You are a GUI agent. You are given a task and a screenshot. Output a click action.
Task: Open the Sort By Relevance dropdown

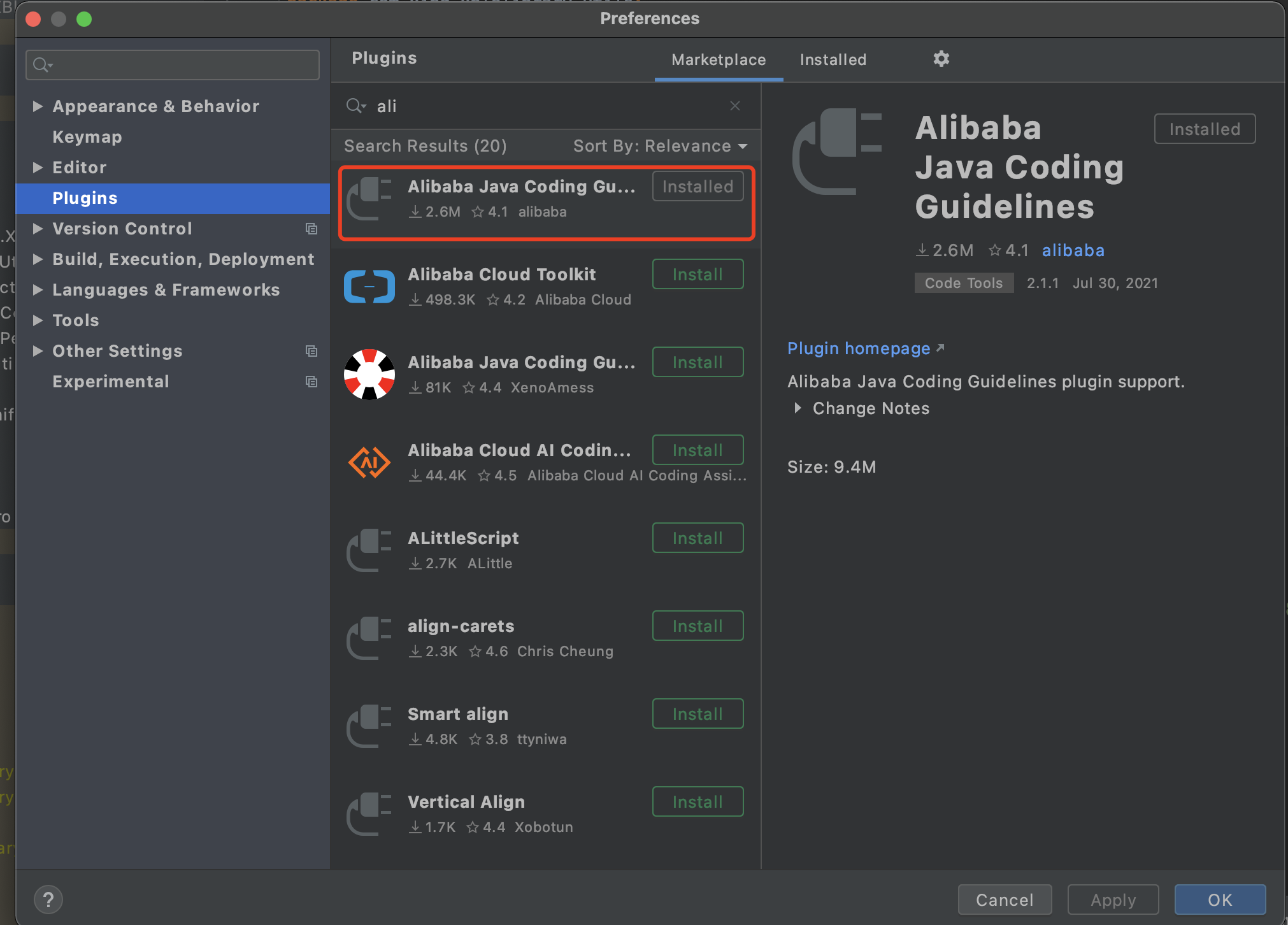click(660, 146)
